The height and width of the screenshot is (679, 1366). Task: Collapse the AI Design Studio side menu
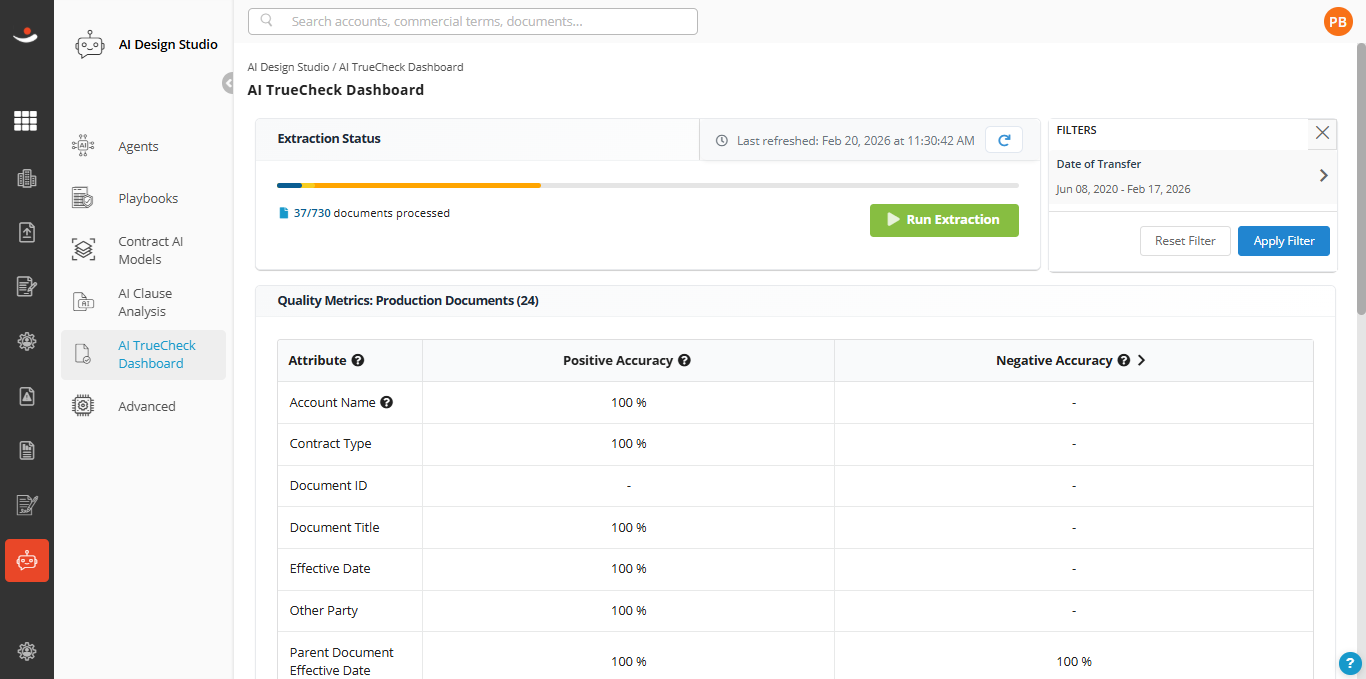coord(229,83)
